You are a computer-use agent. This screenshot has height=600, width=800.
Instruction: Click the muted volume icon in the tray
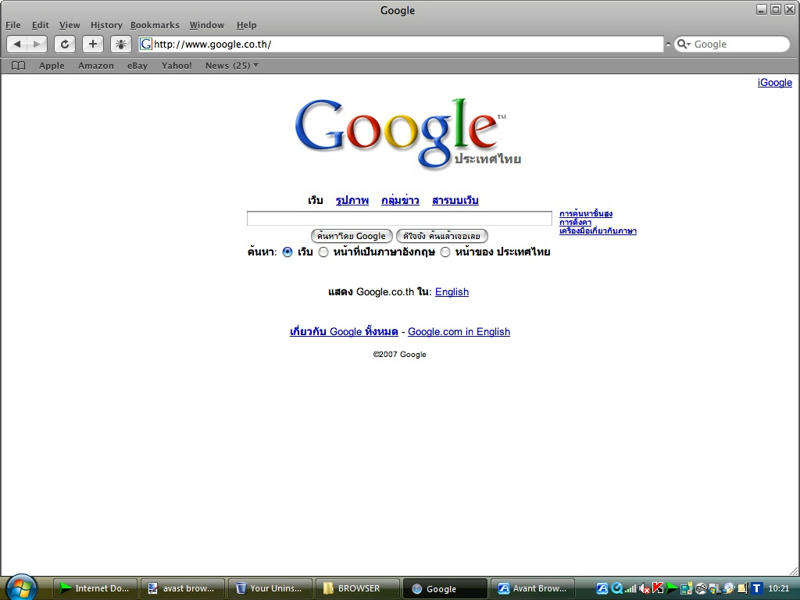[644, 589]
